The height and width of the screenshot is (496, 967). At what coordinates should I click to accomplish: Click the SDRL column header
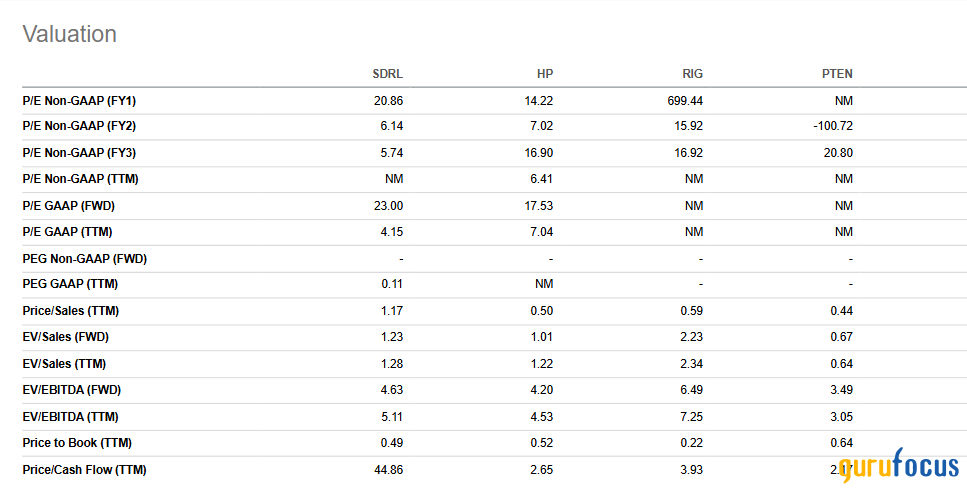(x=387, y=74)
